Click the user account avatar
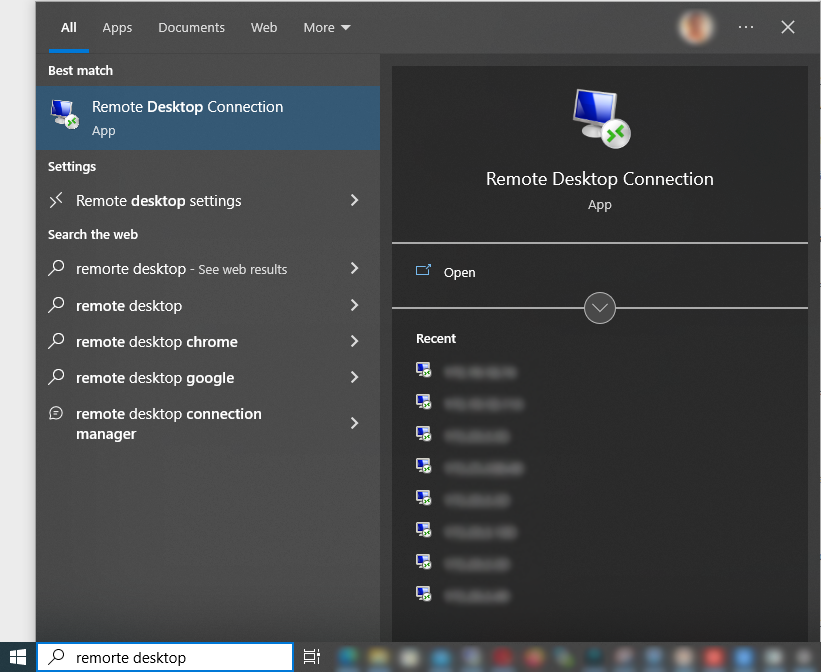The image size is (821, 672). [x=696, y=27]
